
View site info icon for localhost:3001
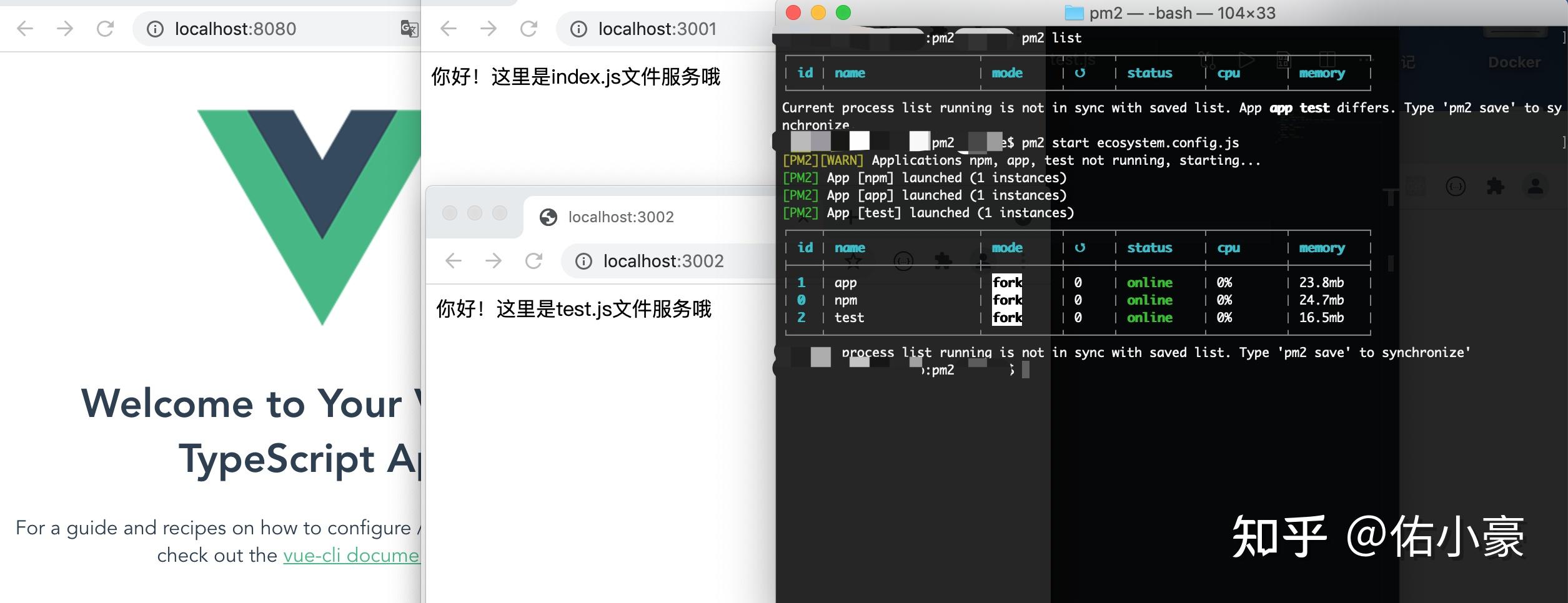coord(578,29)
